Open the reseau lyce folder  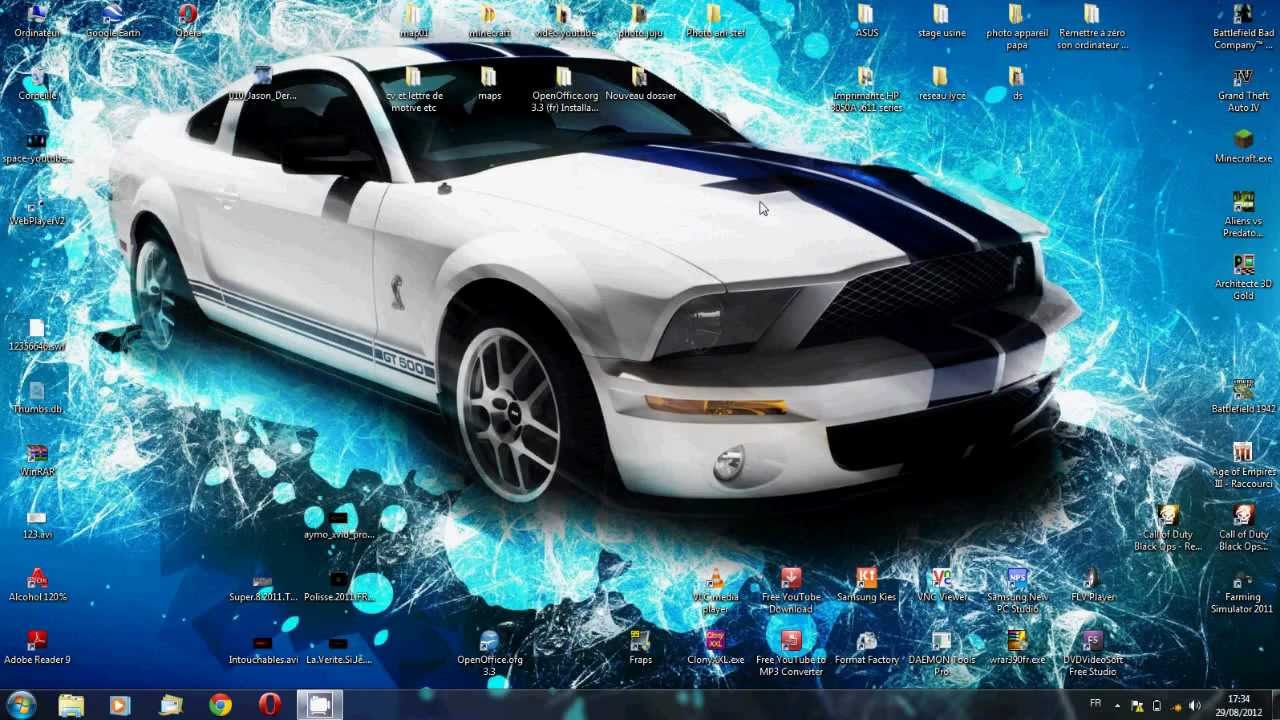(x=942, y=84)
